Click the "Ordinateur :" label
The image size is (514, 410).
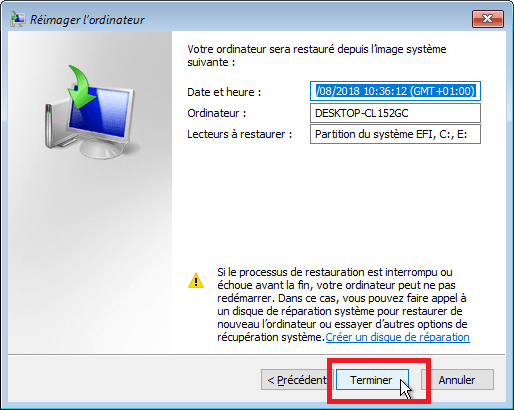[x=217, y=113]
